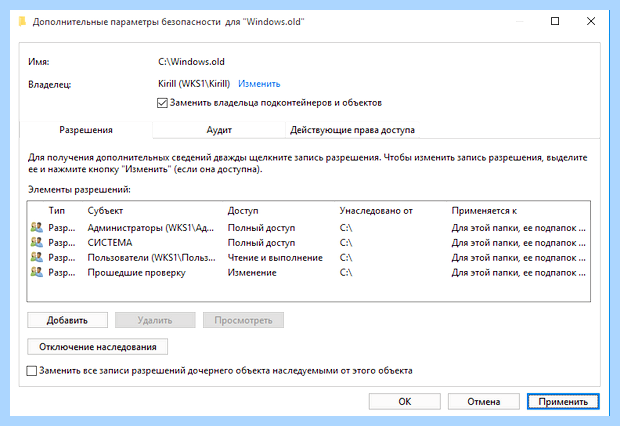Maximize the security settings window
Screen dimensions: 620x426
pos(555,21)
